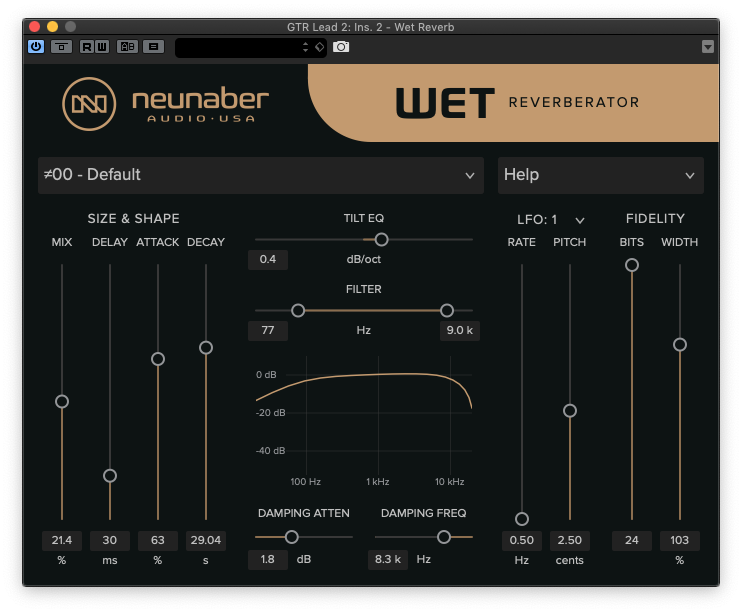Toggle the Write automation W button

pyautogui.click(x=102, y=46)
